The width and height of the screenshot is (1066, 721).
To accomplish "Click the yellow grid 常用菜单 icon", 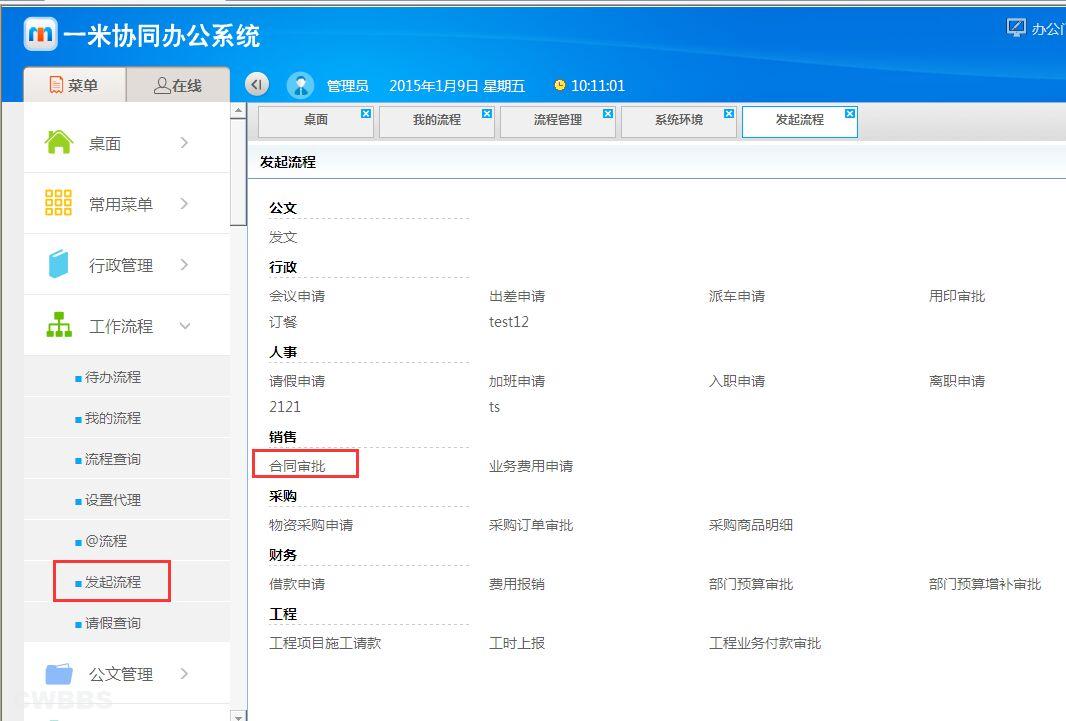I will coord(58,203).
